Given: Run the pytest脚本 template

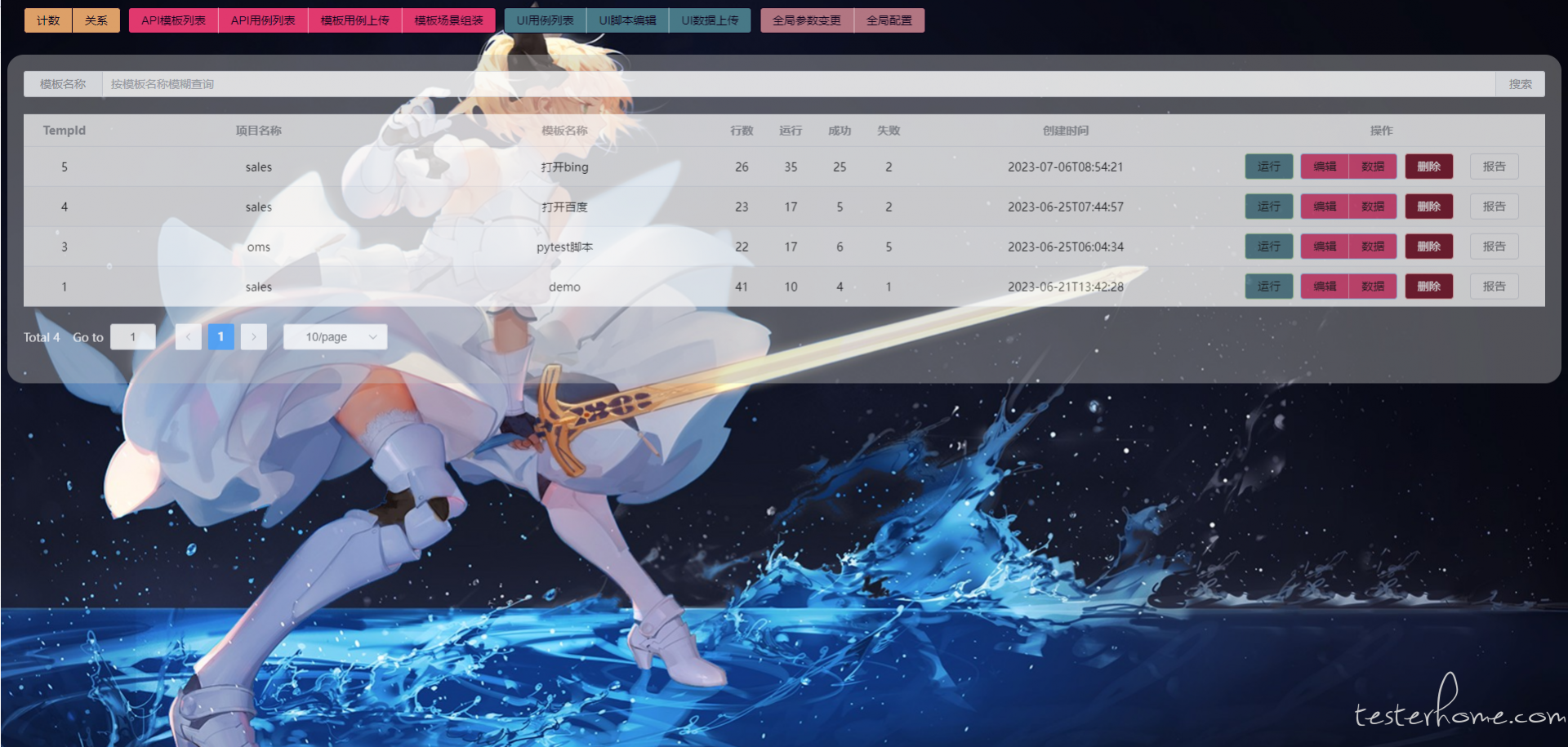Looking at the screenshot, I should coord(1268,247).
